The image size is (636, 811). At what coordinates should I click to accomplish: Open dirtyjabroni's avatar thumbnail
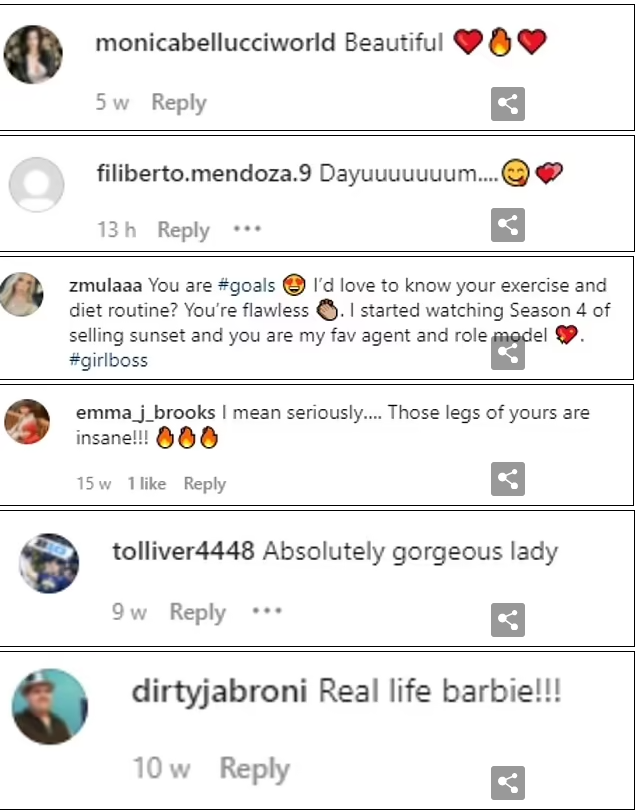click(50, 707)
